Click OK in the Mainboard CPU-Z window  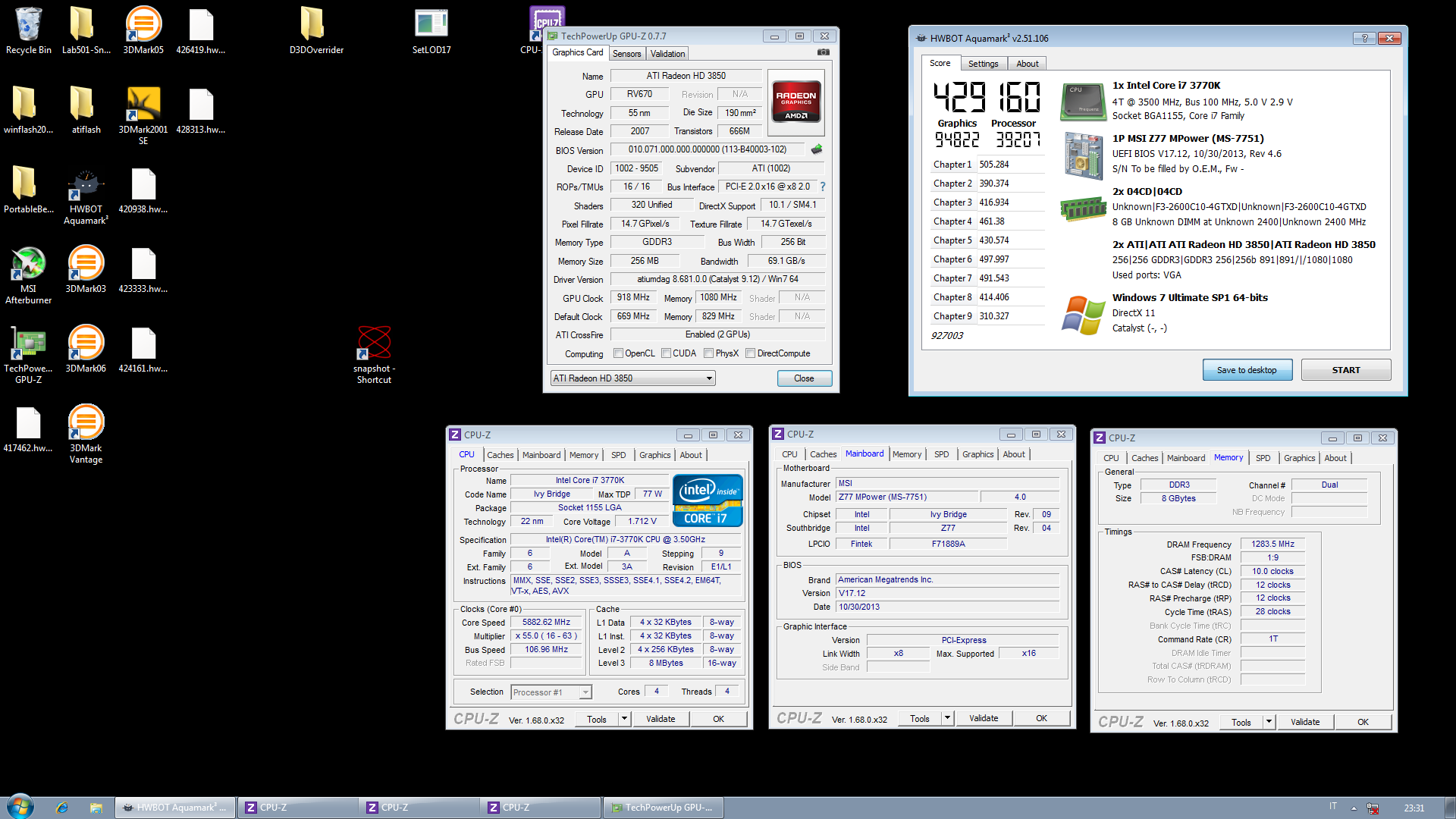1041,718
